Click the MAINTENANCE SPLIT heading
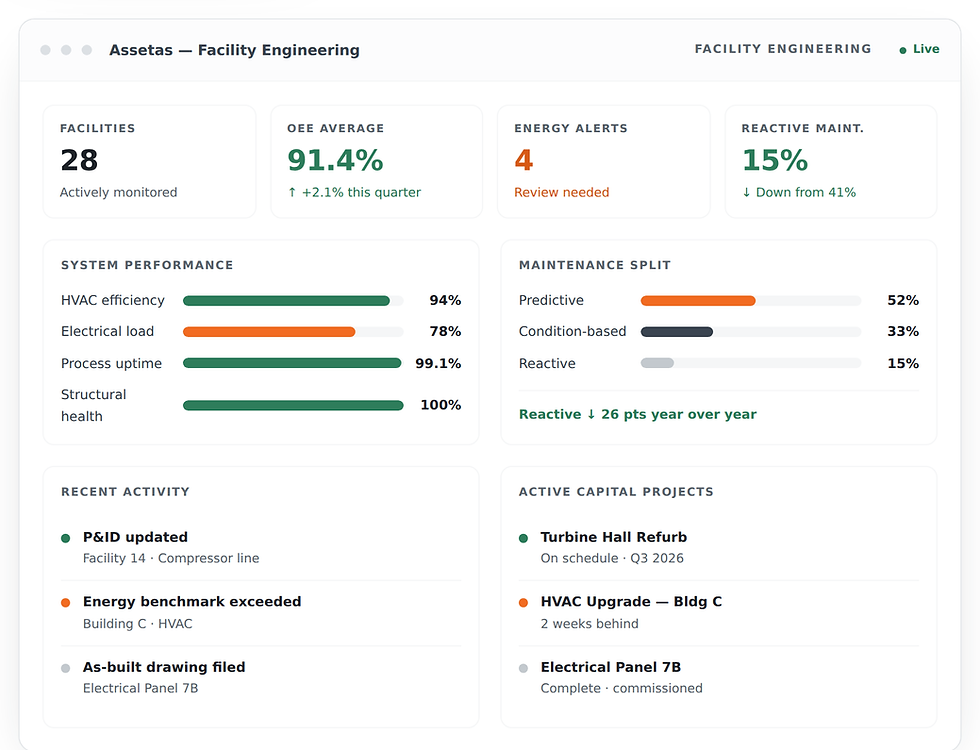 click(x=594, y=265)
